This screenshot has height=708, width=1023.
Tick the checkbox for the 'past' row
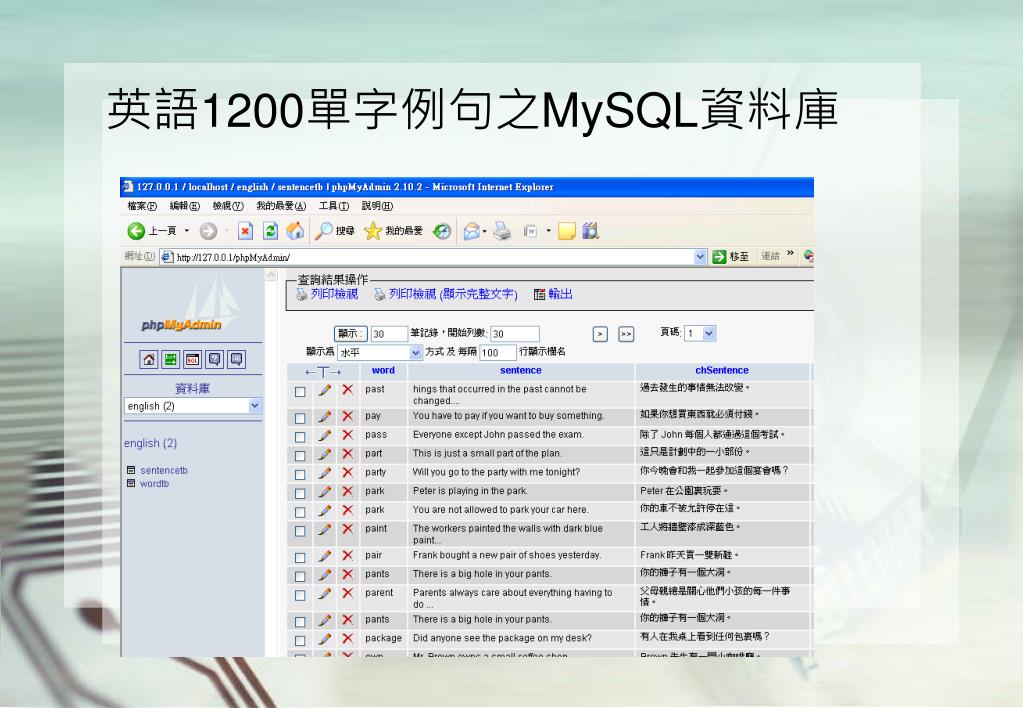pos(300,392)
